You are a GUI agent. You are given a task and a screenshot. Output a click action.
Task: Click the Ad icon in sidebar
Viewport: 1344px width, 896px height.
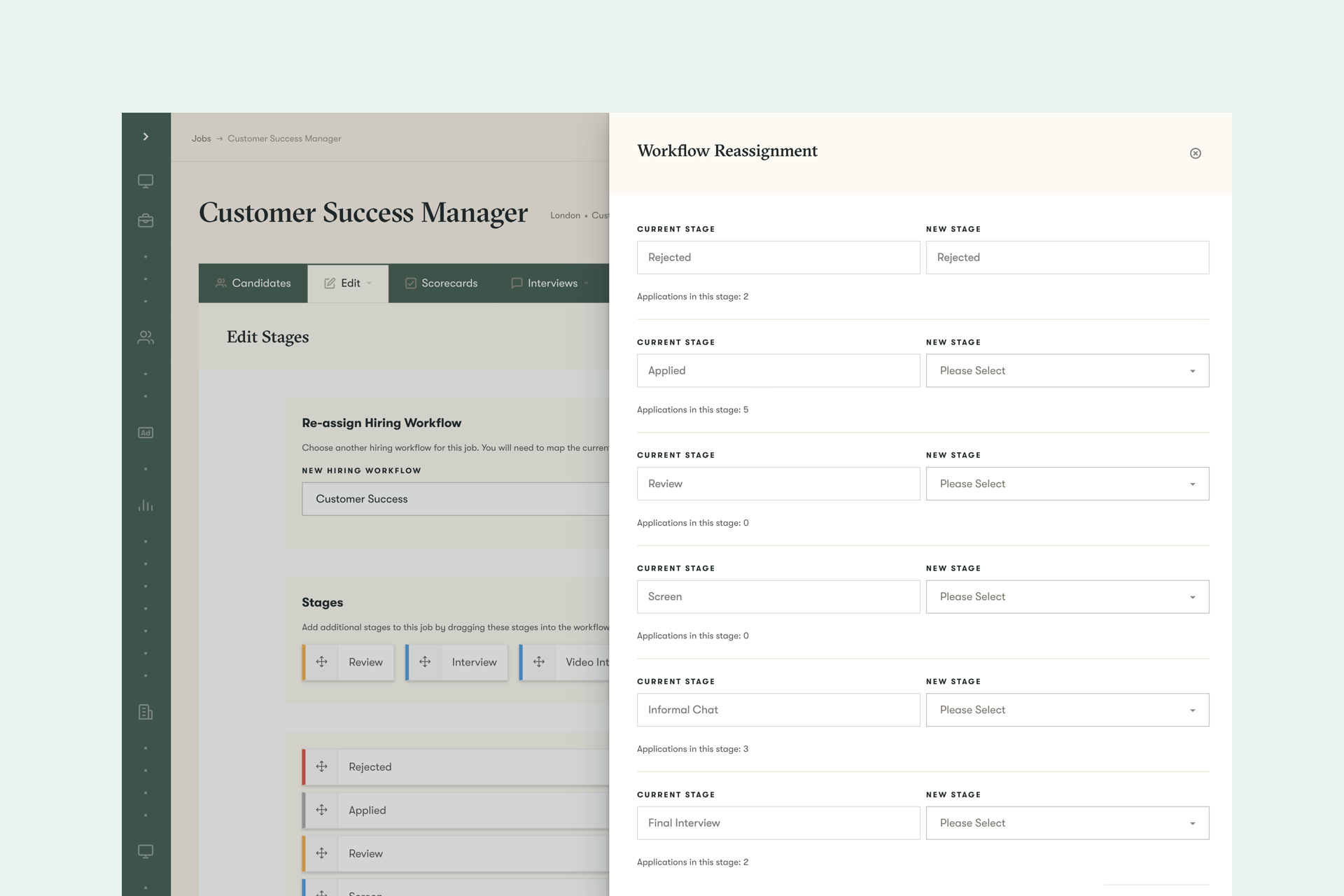point(146,433)
